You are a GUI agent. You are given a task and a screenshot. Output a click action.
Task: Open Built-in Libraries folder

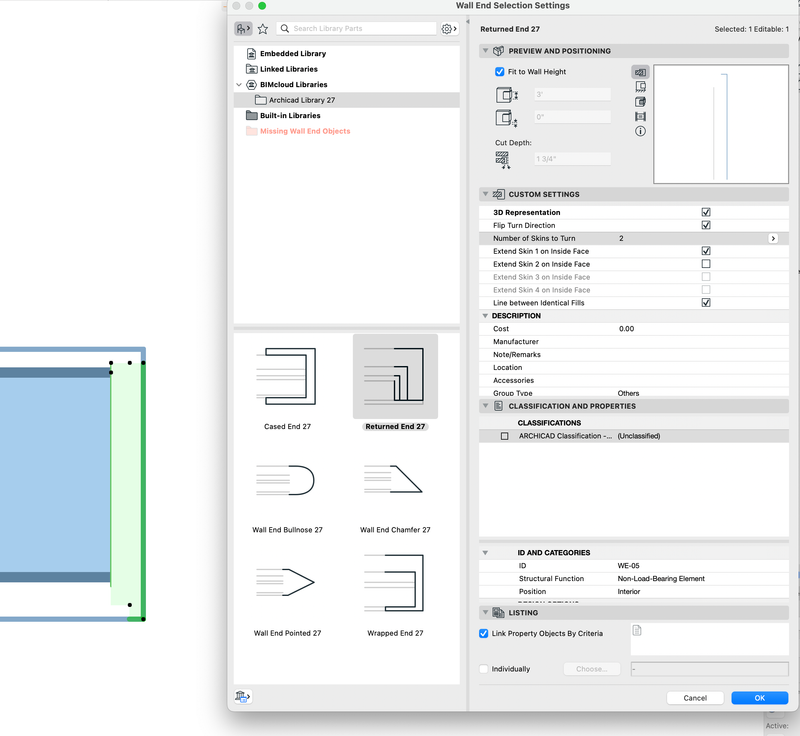coord(290,115)
